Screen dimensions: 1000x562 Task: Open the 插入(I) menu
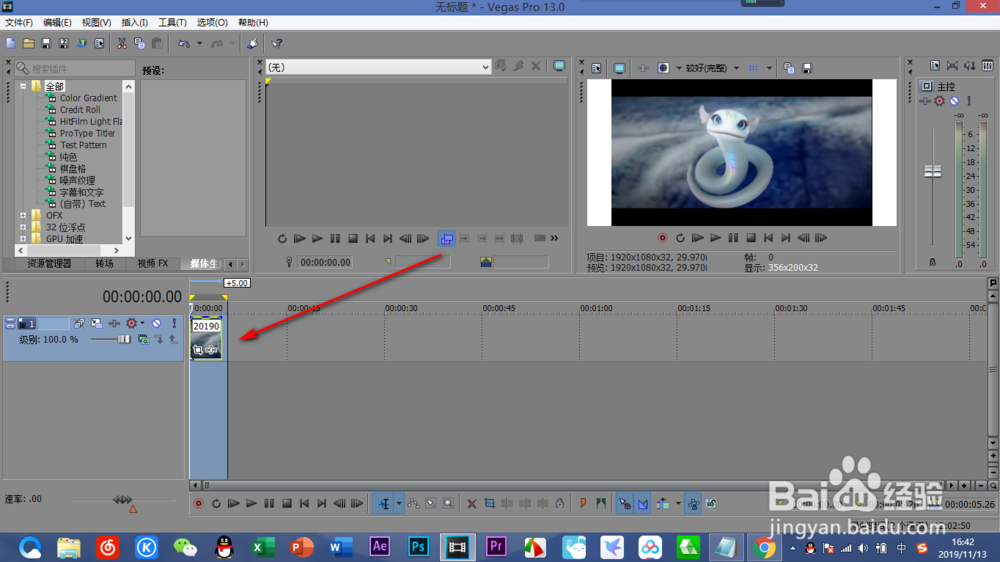[135, 22]
